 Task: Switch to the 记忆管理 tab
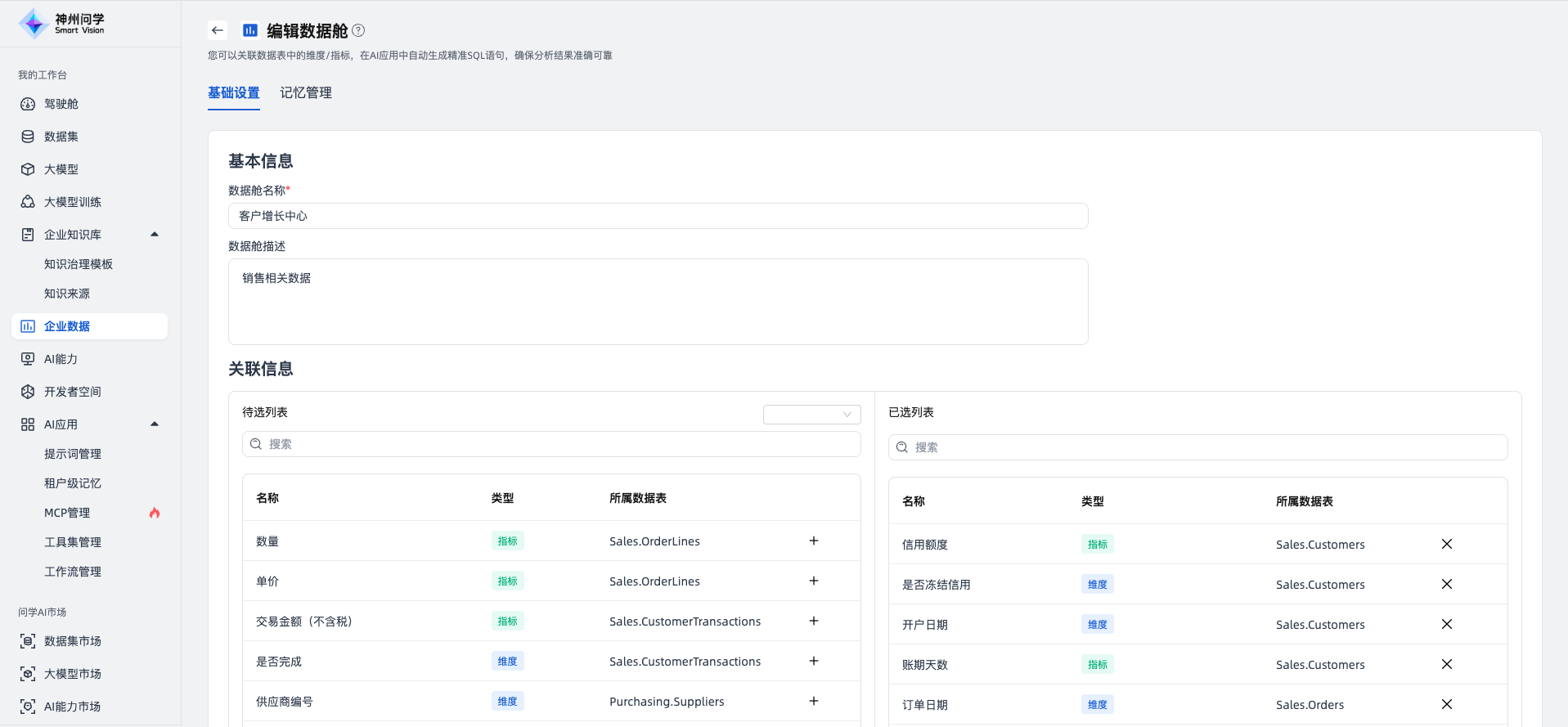pos(306,93)
